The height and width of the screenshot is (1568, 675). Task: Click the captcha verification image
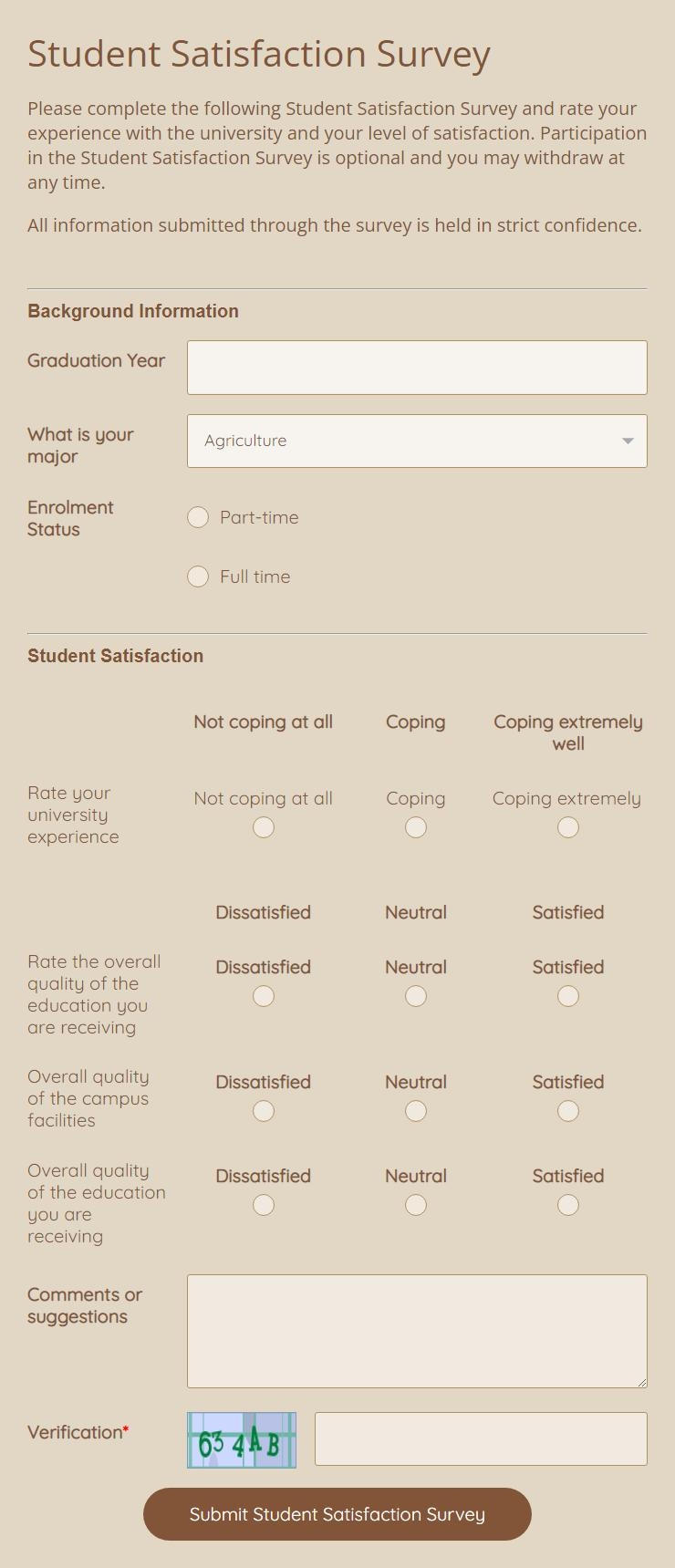(241, 1438)
